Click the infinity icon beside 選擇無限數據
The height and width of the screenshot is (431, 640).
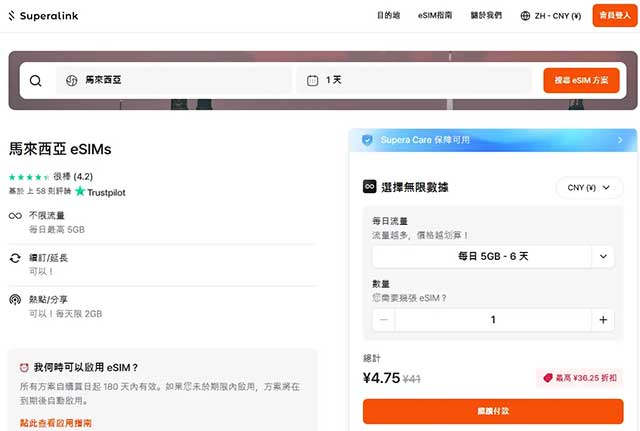pos(369,187)
